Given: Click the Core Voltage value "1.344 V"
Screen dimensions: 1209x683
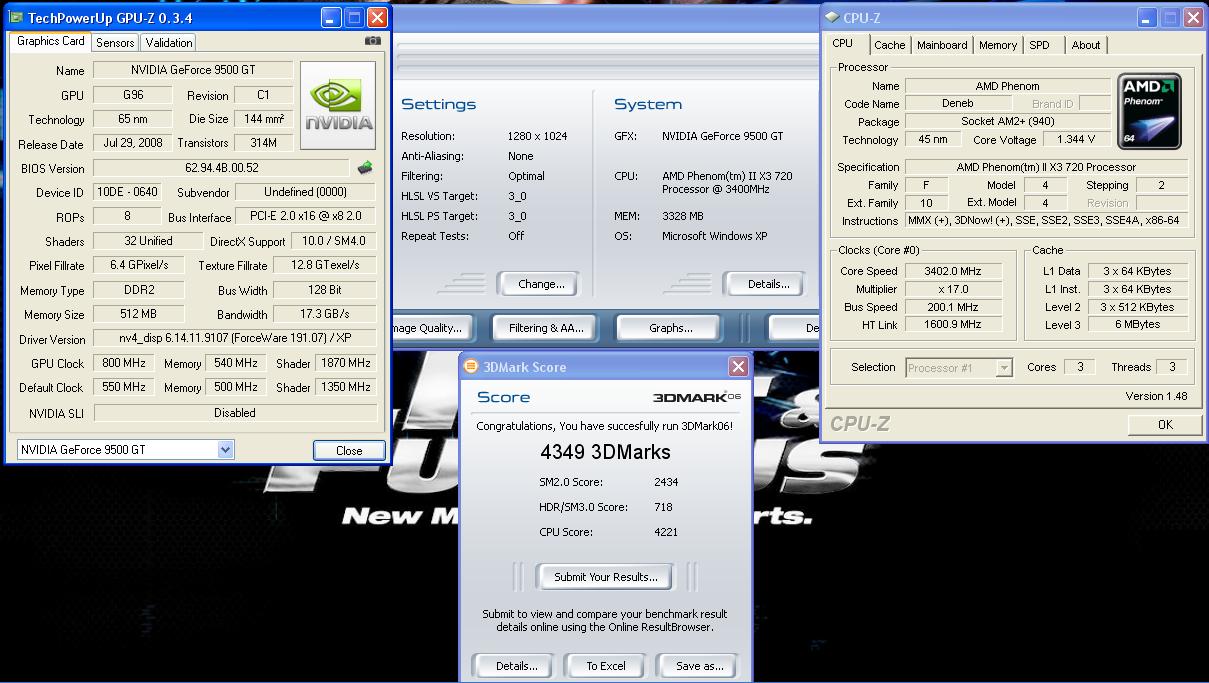Looking at the screenshot, I should click(1075, 140).
